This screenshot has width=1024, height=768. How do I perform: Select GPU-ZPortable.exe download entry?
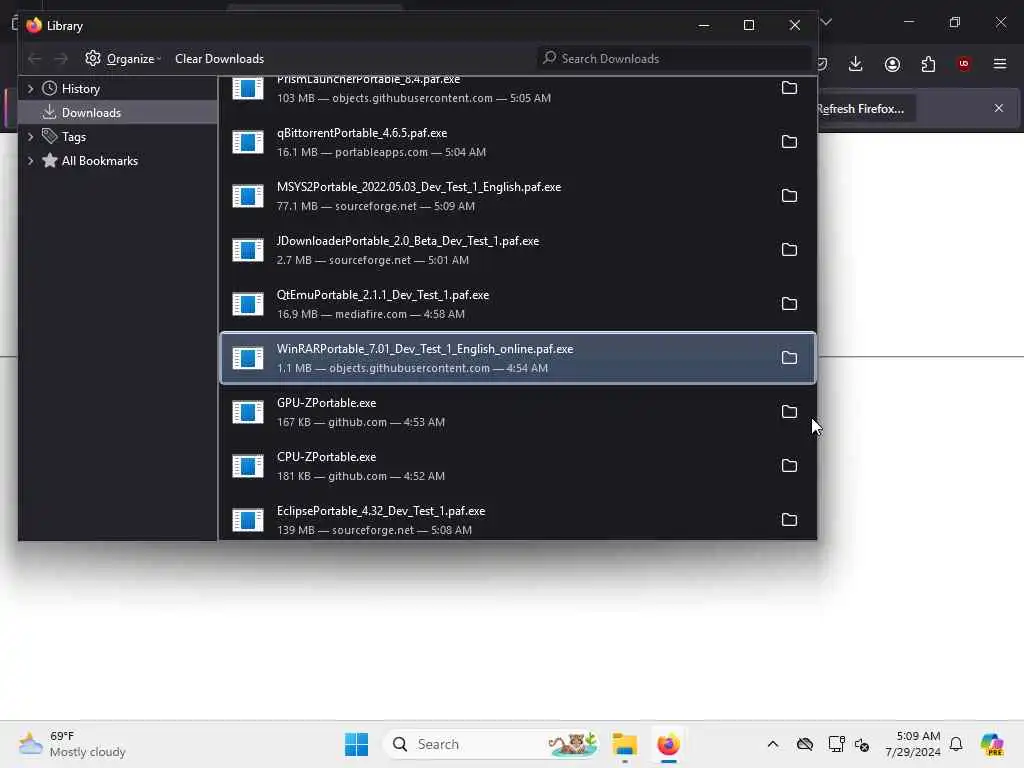pyautogui.click(x=518, y=412)
